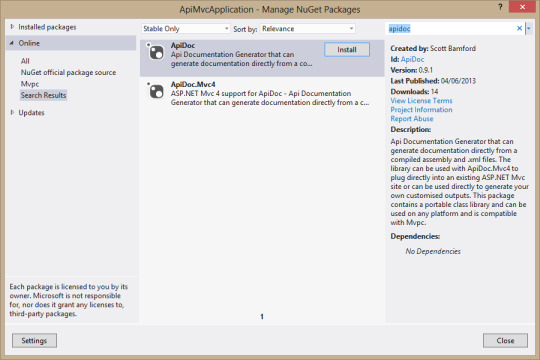Click the ApiDoc Id link
This screenshot has height=360, width=540.
(x=412, y=59)
